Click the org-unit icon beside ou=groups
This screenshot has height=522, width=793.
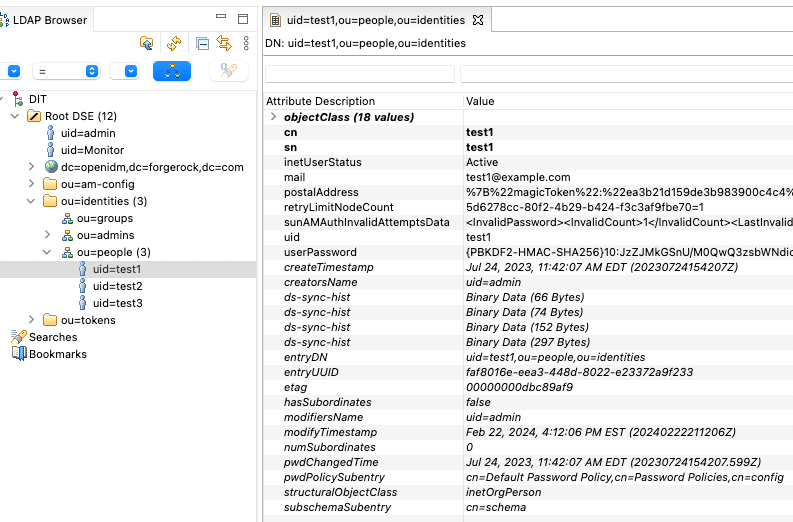[67, 219]
